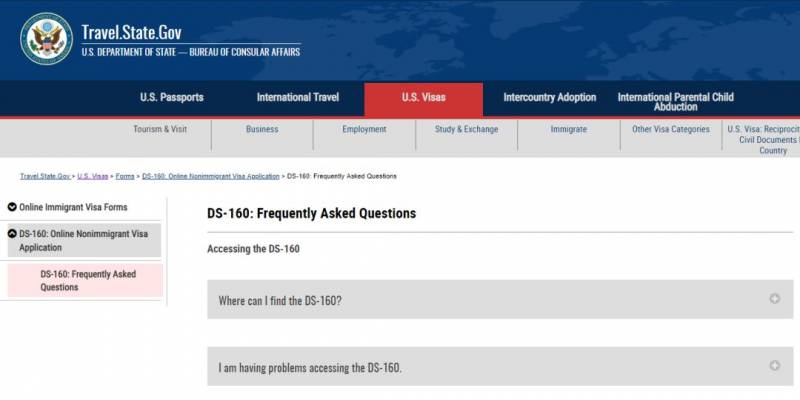This screenshot has height=400, width=800.
Task: Go to Intercountry Adoption section
Action: [x=549, y=98]
